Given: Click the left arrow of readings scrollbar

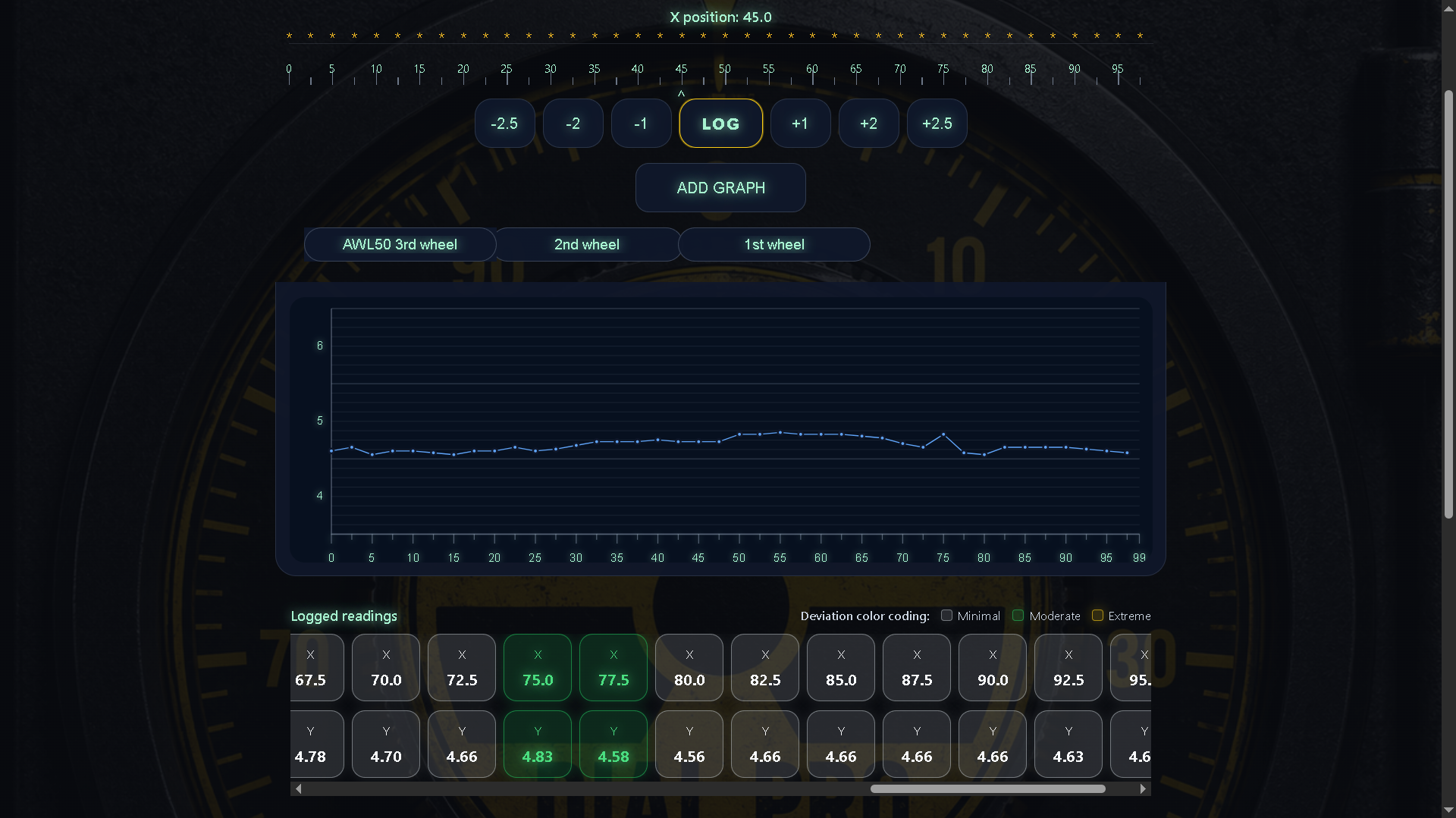Looking at the screenshot, I should tap(299, 789).
